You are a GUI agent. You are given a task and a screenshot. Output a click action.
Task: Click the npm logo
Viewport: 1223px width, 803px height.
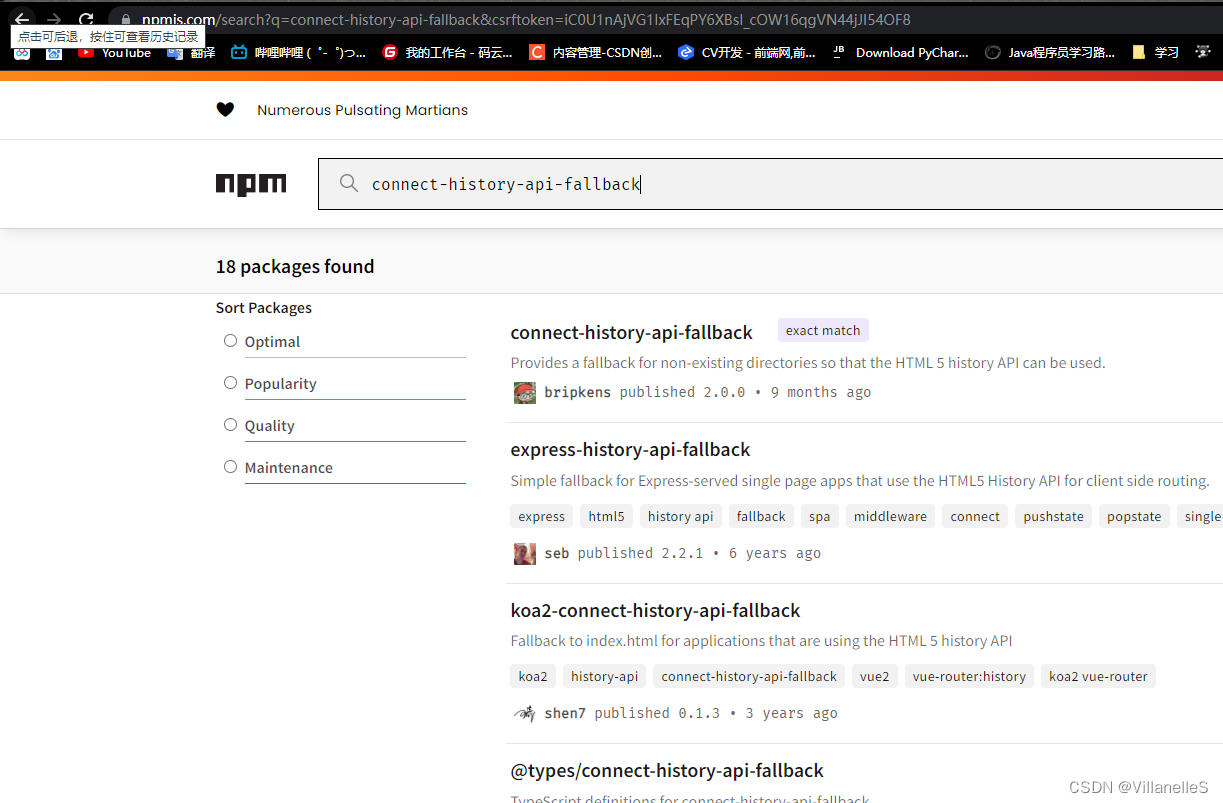tap(251, 184)
